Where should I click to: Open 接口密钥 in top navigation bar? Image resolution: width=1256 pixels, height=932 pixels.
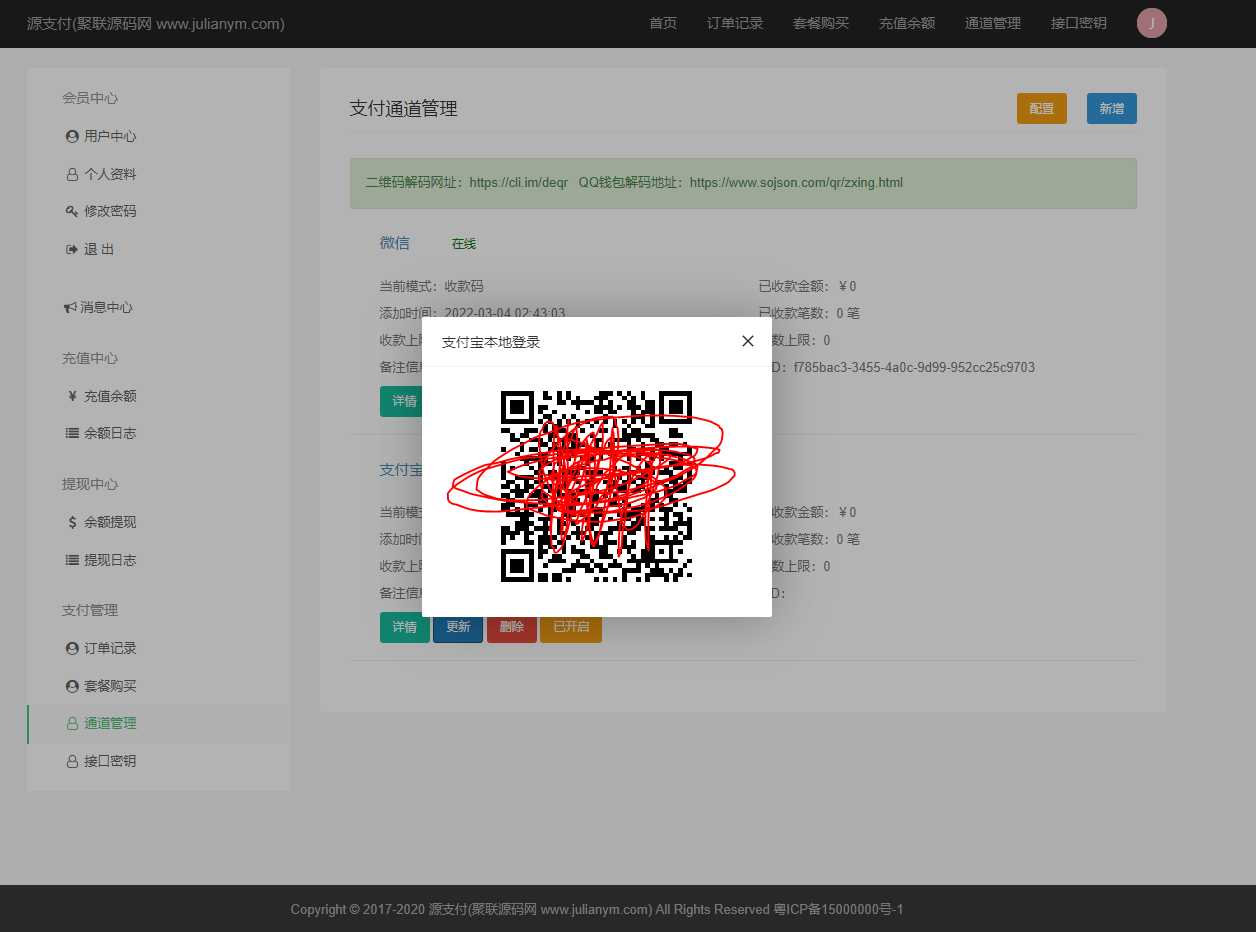click(1079, 23)
